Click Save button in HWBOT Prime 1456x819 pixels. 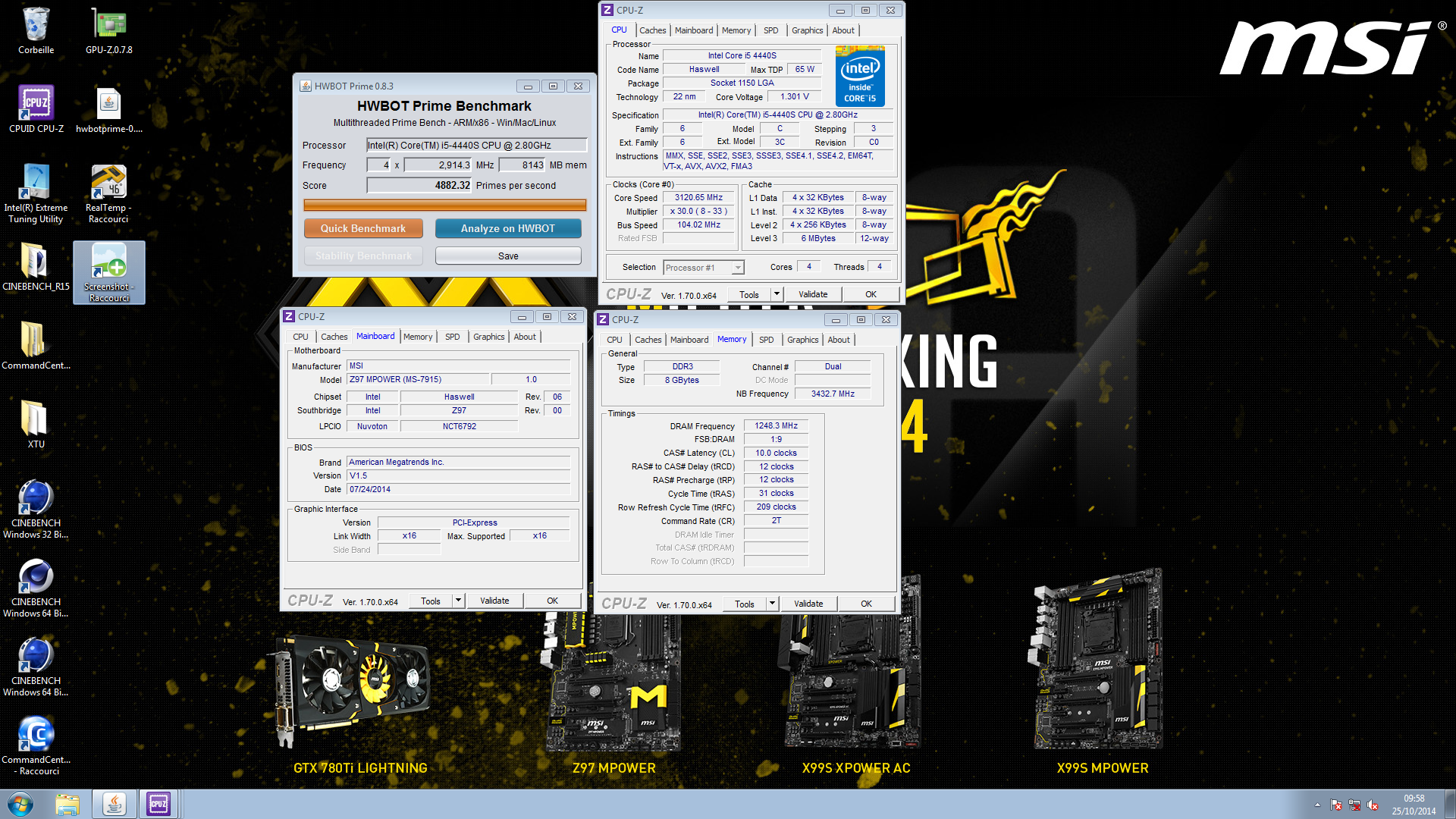tap(508, 256)
